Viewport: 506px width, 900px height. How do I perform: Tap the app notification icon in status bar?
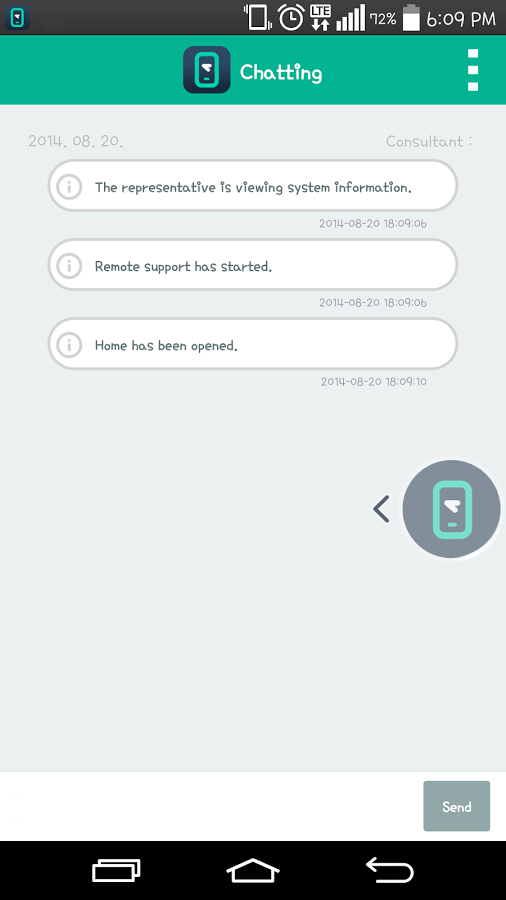[x=17, y=18]
